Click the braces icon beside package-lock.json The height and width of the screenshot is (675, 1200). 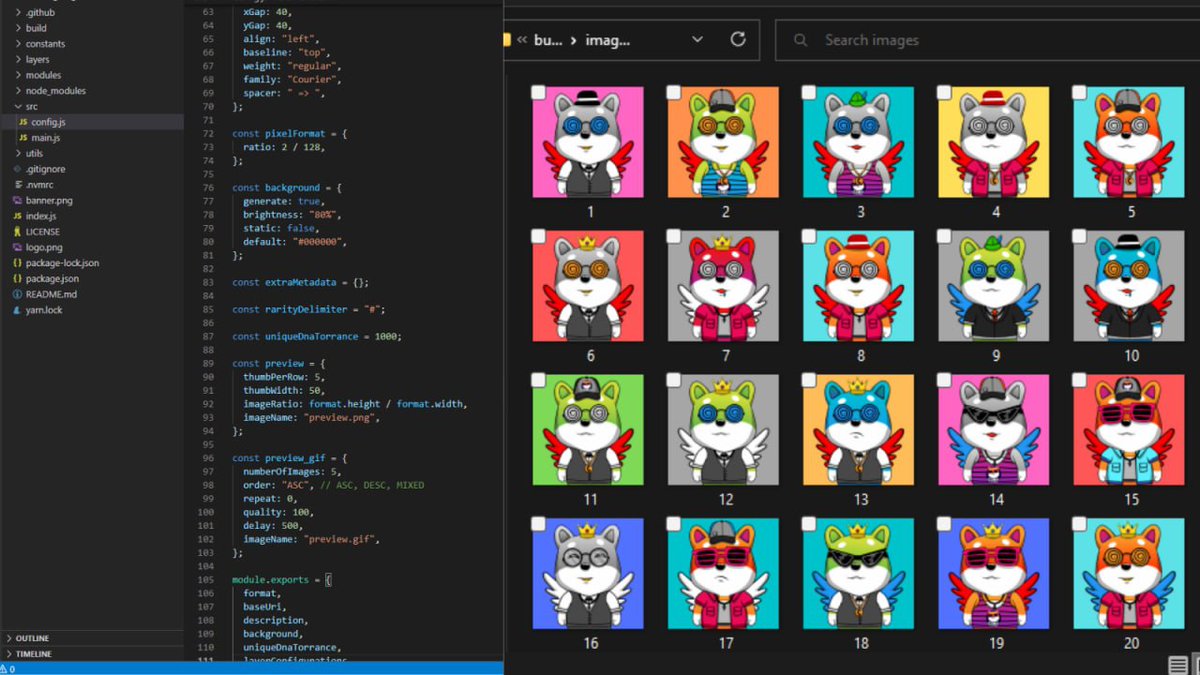click(x=17, y=262)
